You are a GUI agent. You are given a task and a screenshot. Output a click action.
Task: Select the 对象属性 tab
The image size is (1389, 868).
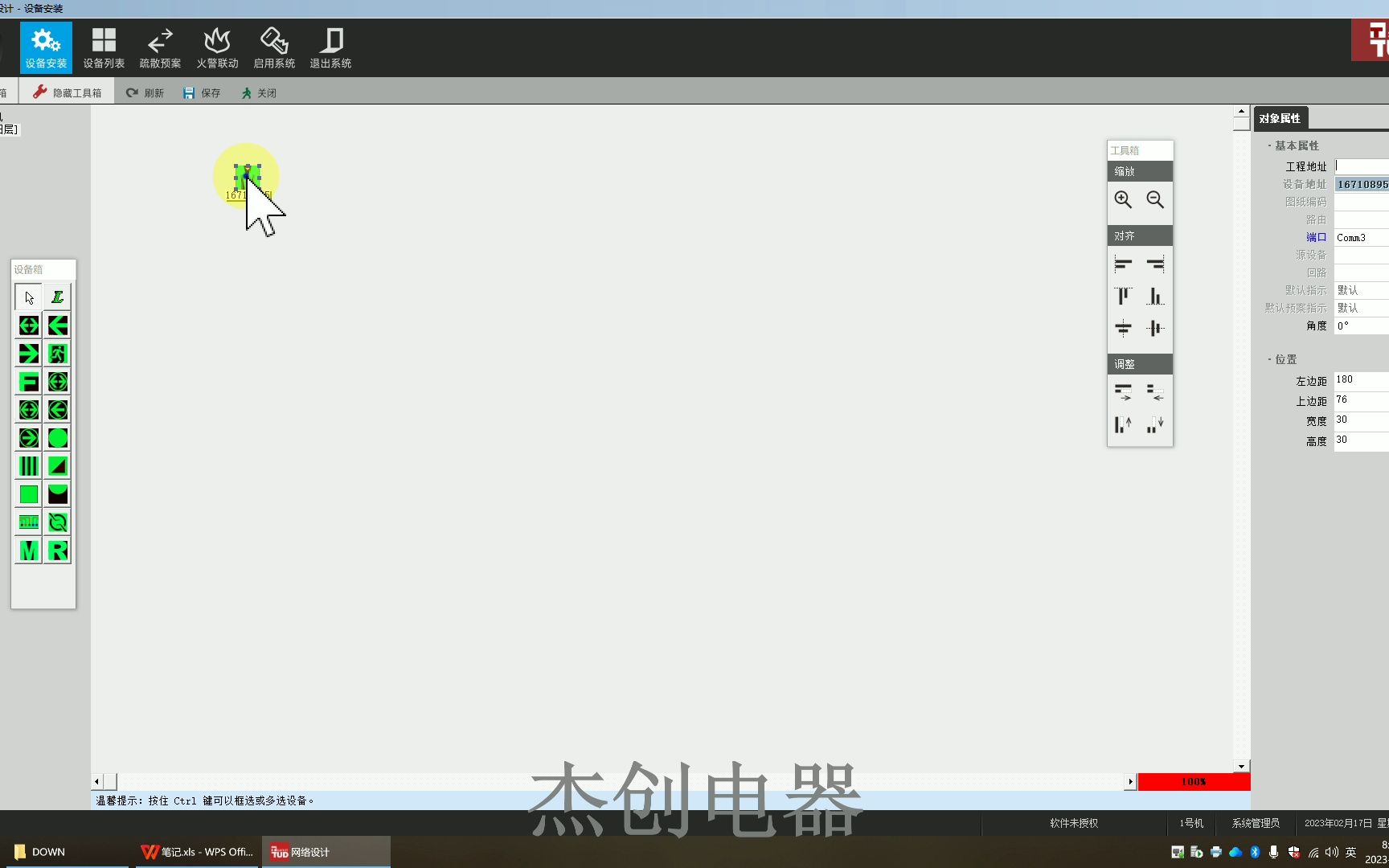pos(1280,118)
